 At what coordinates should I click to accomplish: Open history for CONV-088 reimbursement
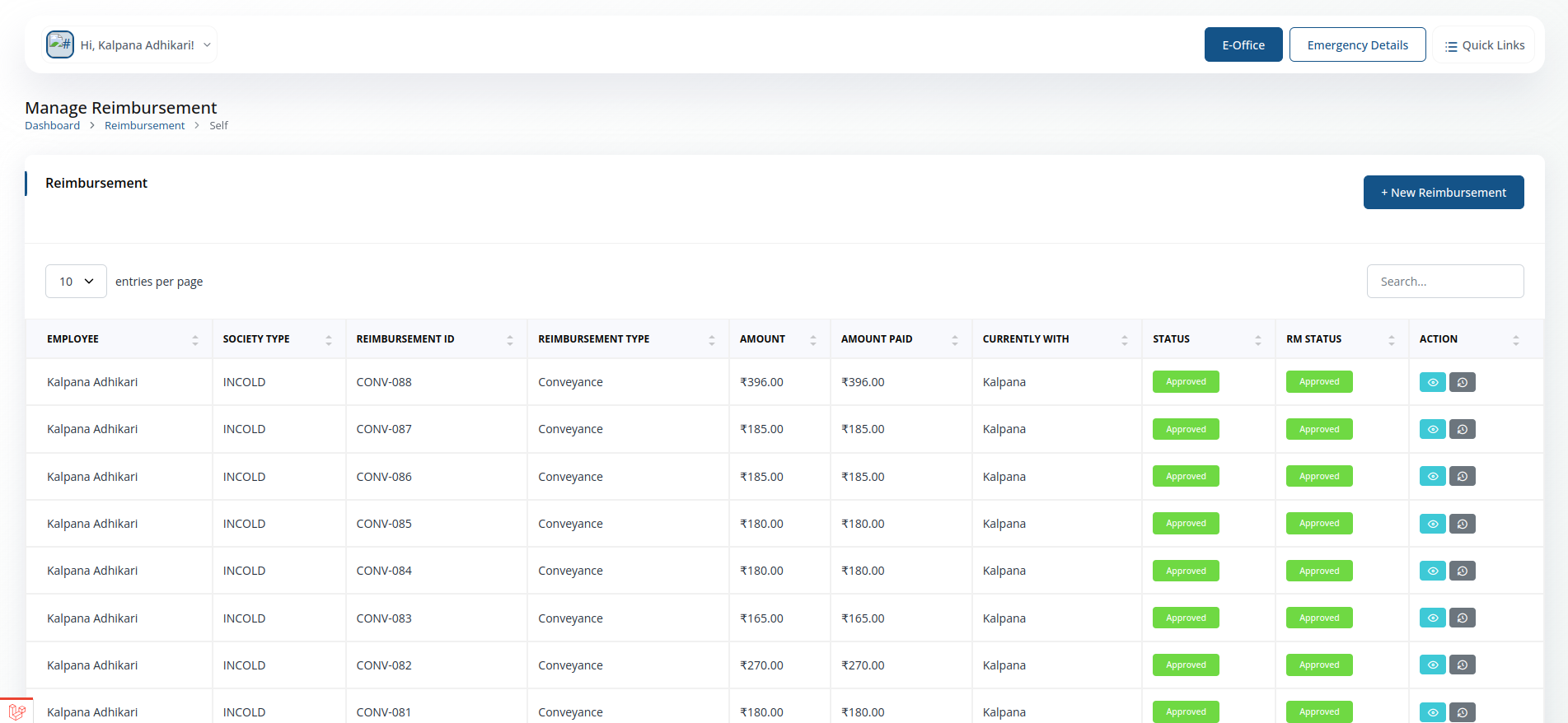[x=1462, y=382]
